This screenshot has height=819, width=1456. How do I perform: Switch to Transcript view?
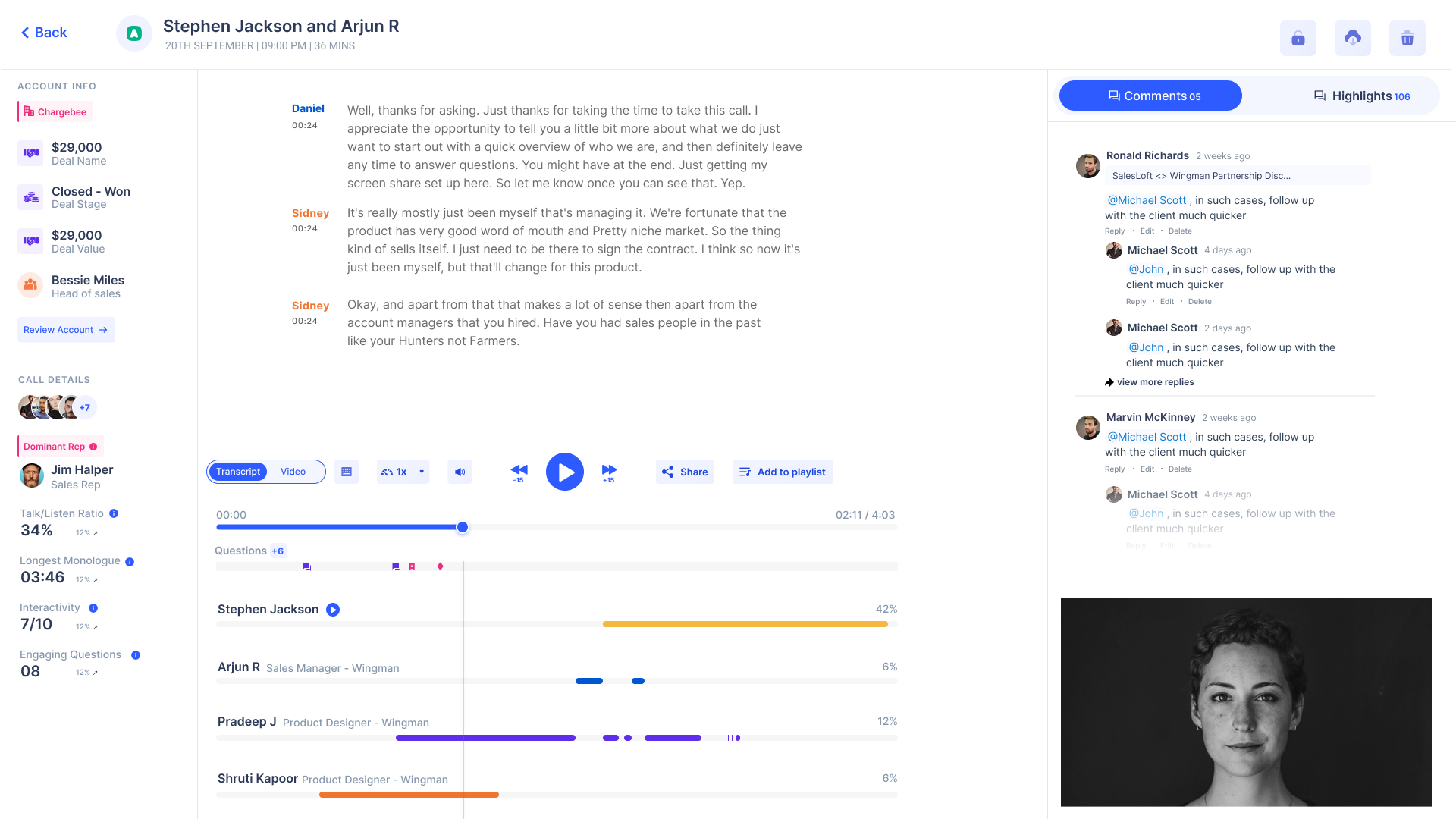(238, 472)
